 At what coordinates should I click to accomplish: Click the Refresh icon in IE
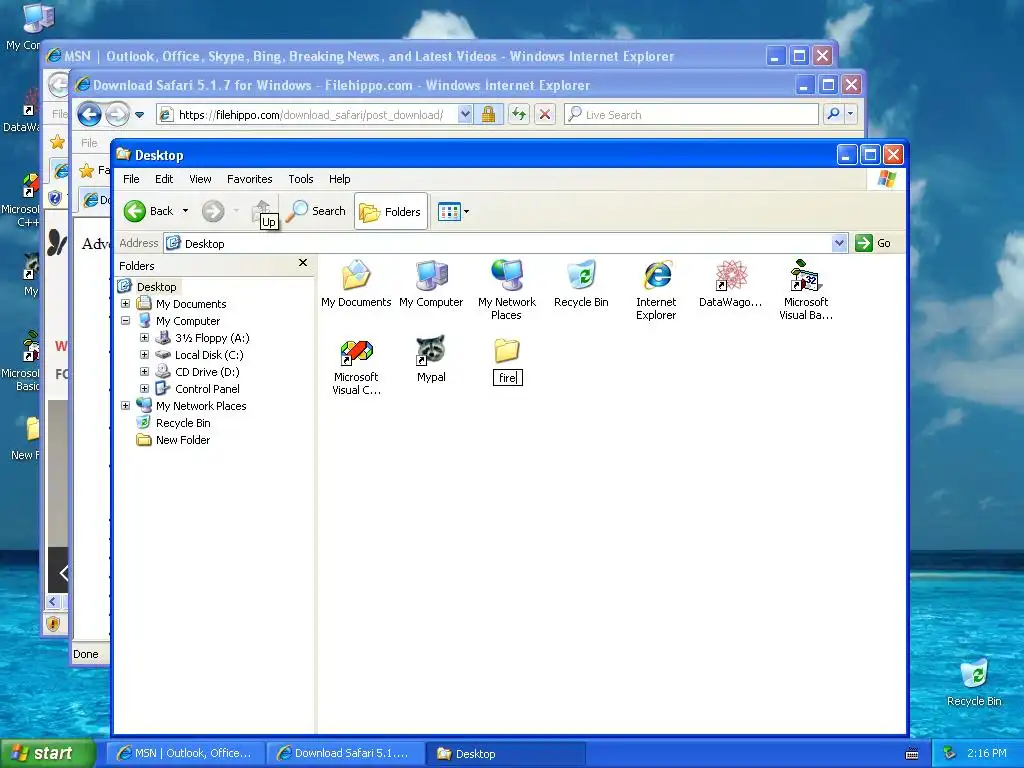pyautogui.click(x=519, y=115)
